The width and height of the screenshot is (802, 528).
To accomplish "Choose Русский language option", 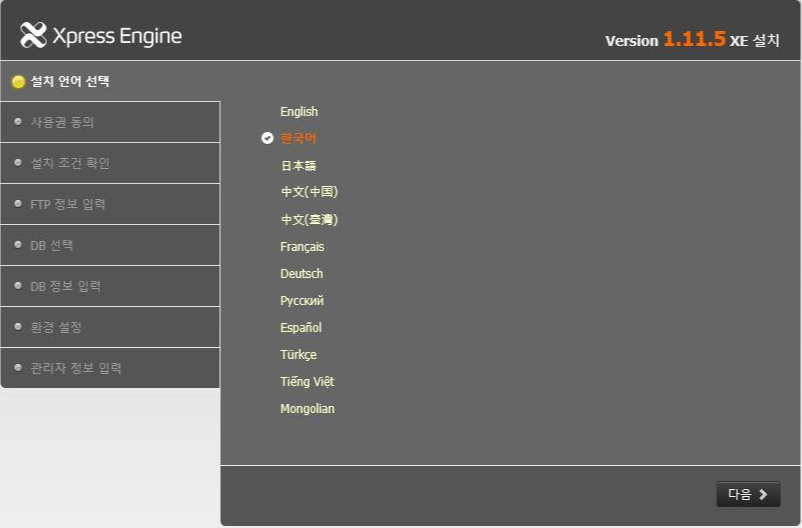I will tap(302, 301).
